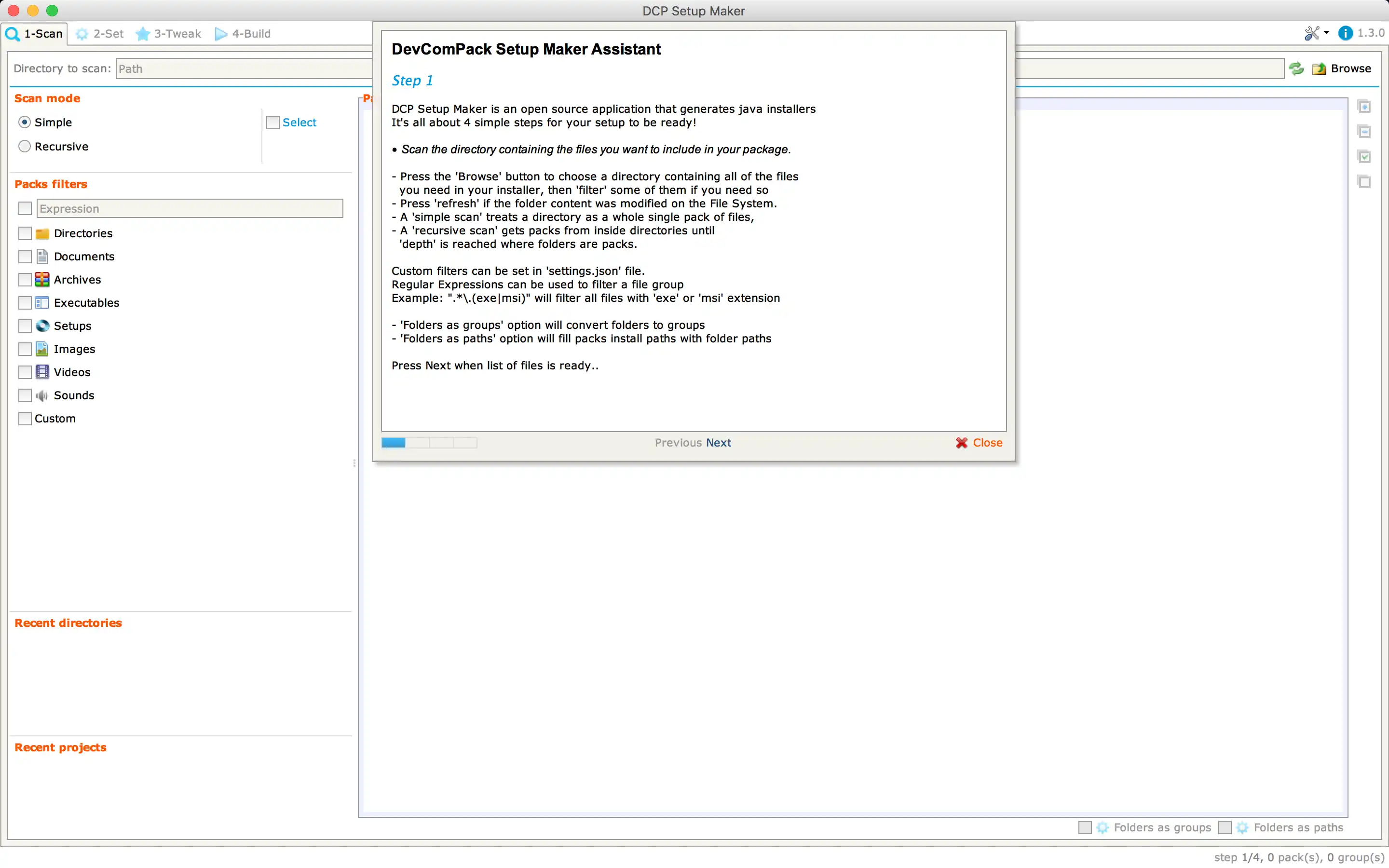Click Browse to choose a directory
Viewport: 1389px width, 868px height.
click(x=1342, y=69)
